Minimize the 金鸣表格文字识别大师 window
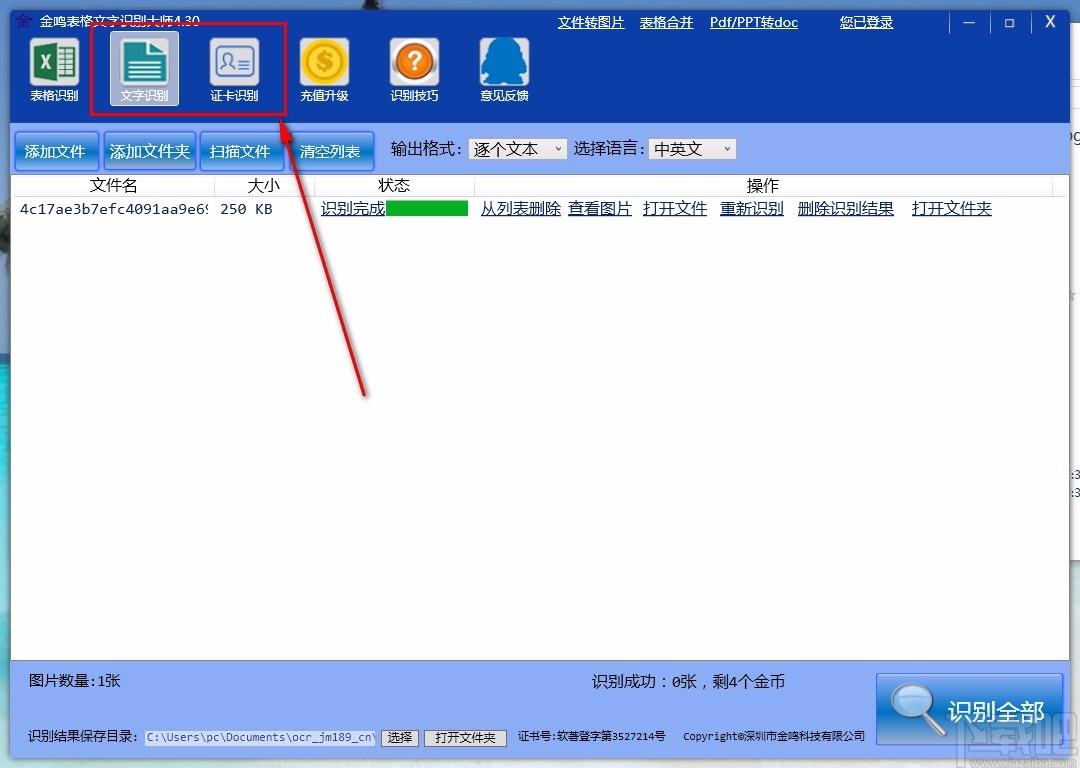The height and width of the screenshot is (768, 1080). 969,23
